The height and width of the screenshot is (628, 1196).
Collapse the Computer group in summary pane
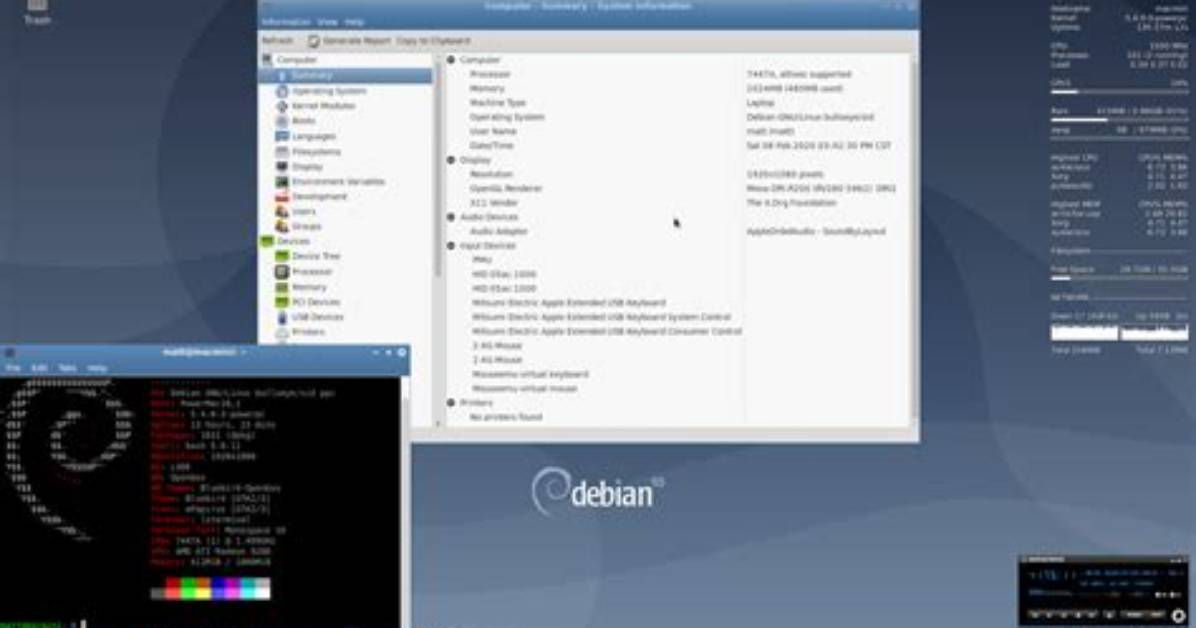[451, 60]
